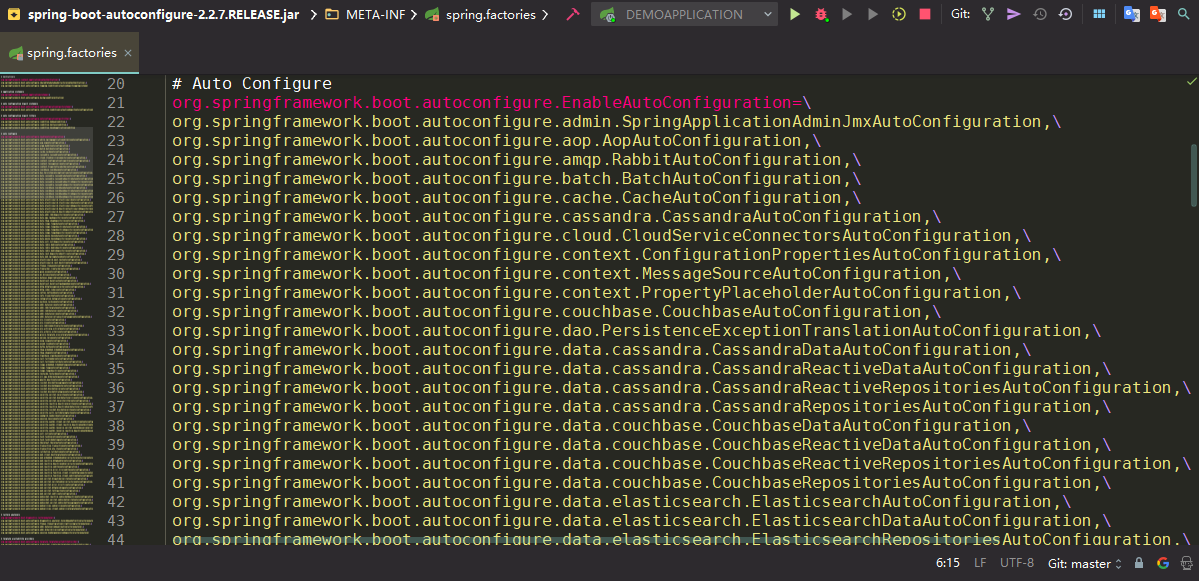Click the yellow circular run icon
This screenshot has width=1199, height=581.
click(x=899, y=15)
